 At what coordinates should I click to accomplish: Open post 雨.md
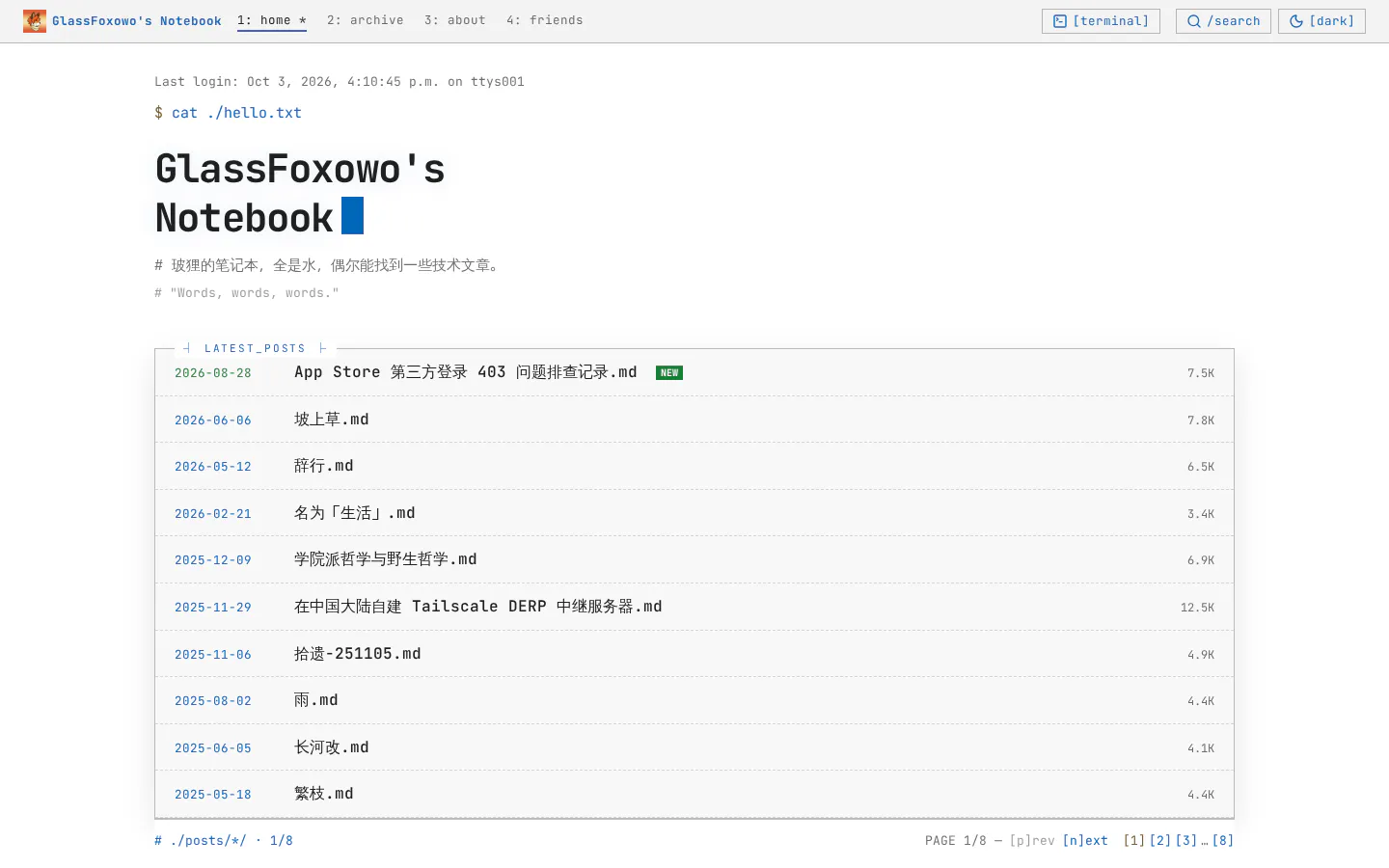click(x=316, y=700)
